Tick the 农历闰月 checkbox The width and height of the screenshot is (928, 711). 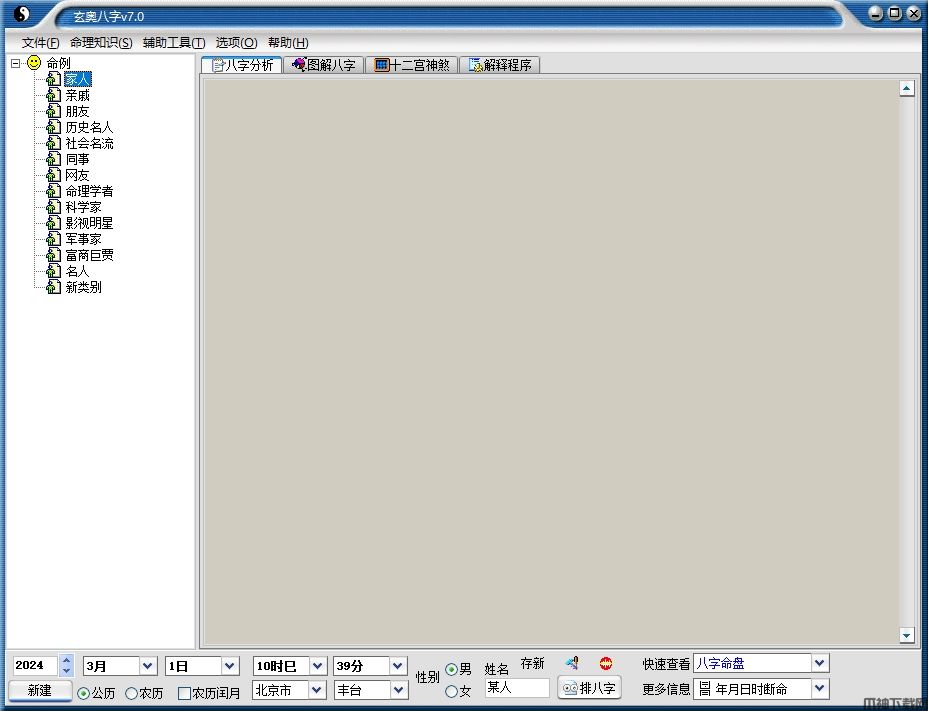coord(184,693)
